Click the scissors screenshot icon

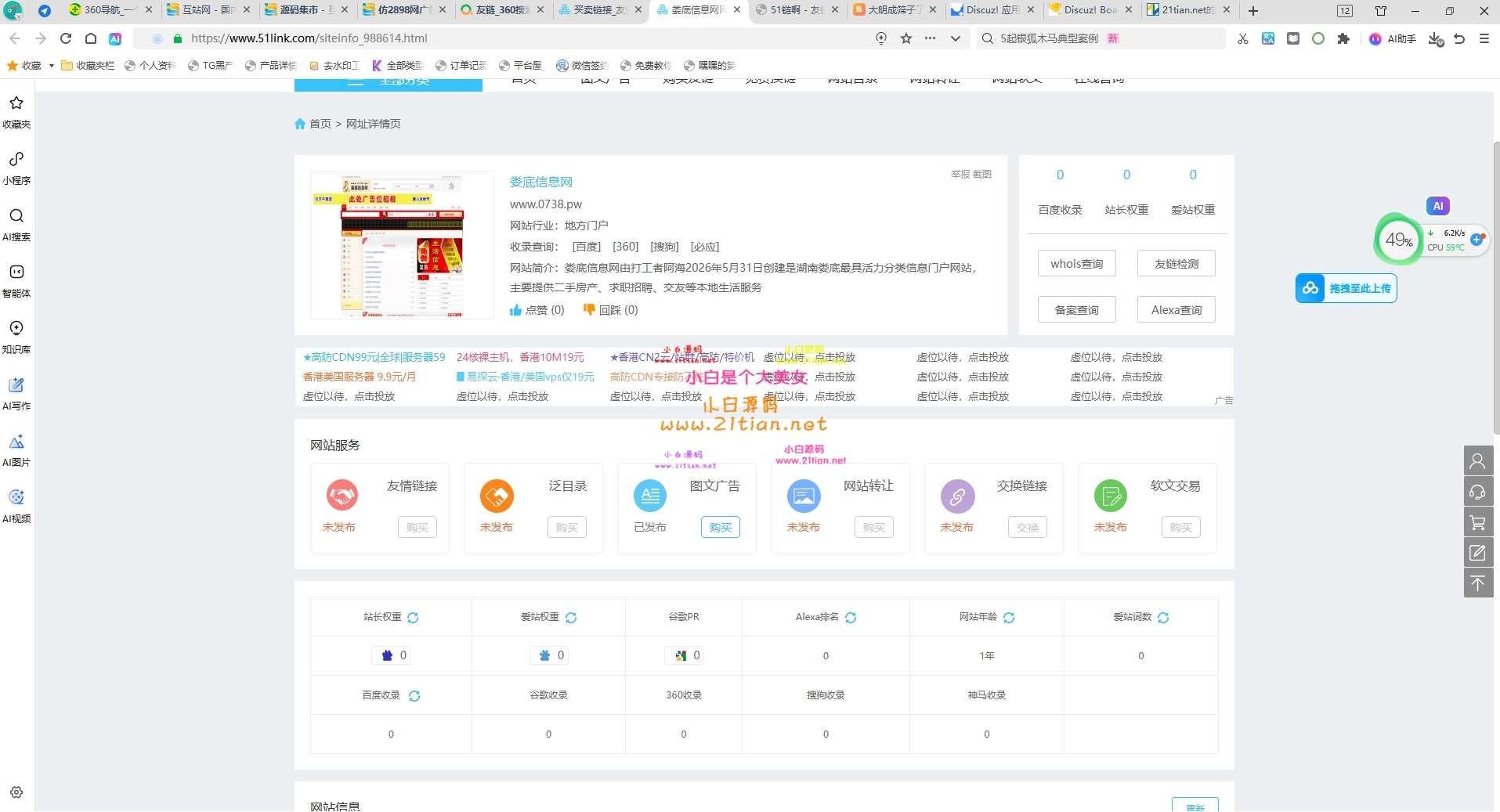[x=1243, y=38]
